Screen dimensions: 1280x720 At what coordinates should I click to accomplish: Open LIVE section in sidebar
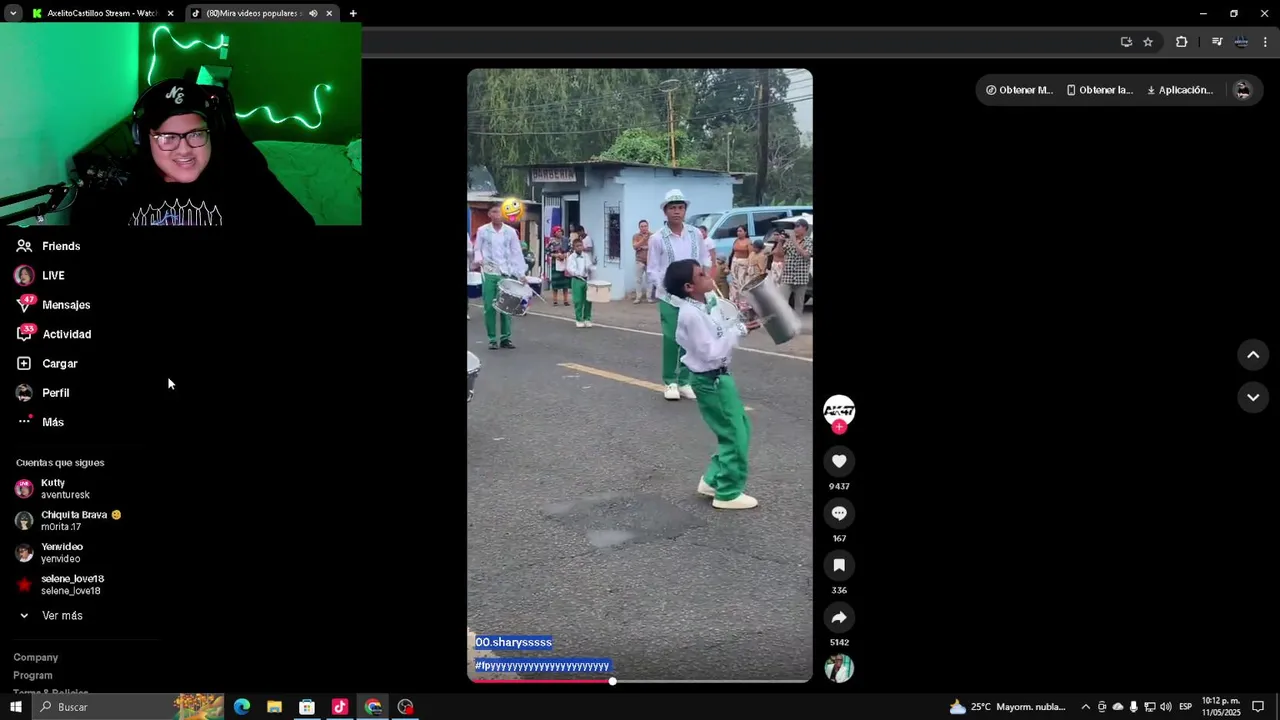(40, 275)
